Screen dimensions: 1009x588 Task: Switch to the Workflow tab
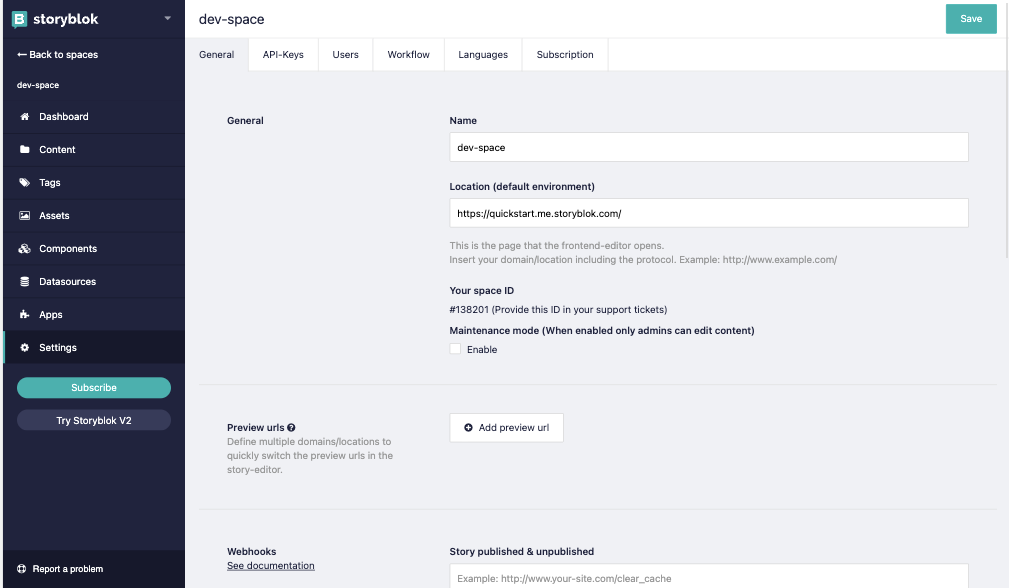pos(409,55)
